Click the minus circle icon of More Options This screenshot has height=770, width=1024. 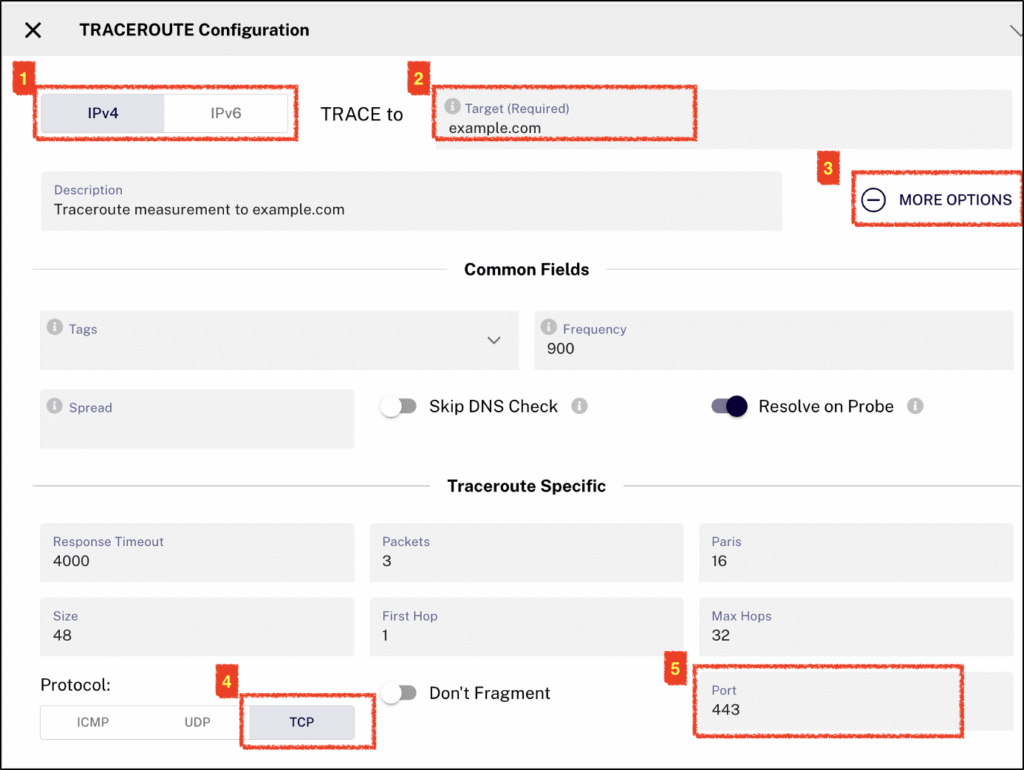point(873,200)
